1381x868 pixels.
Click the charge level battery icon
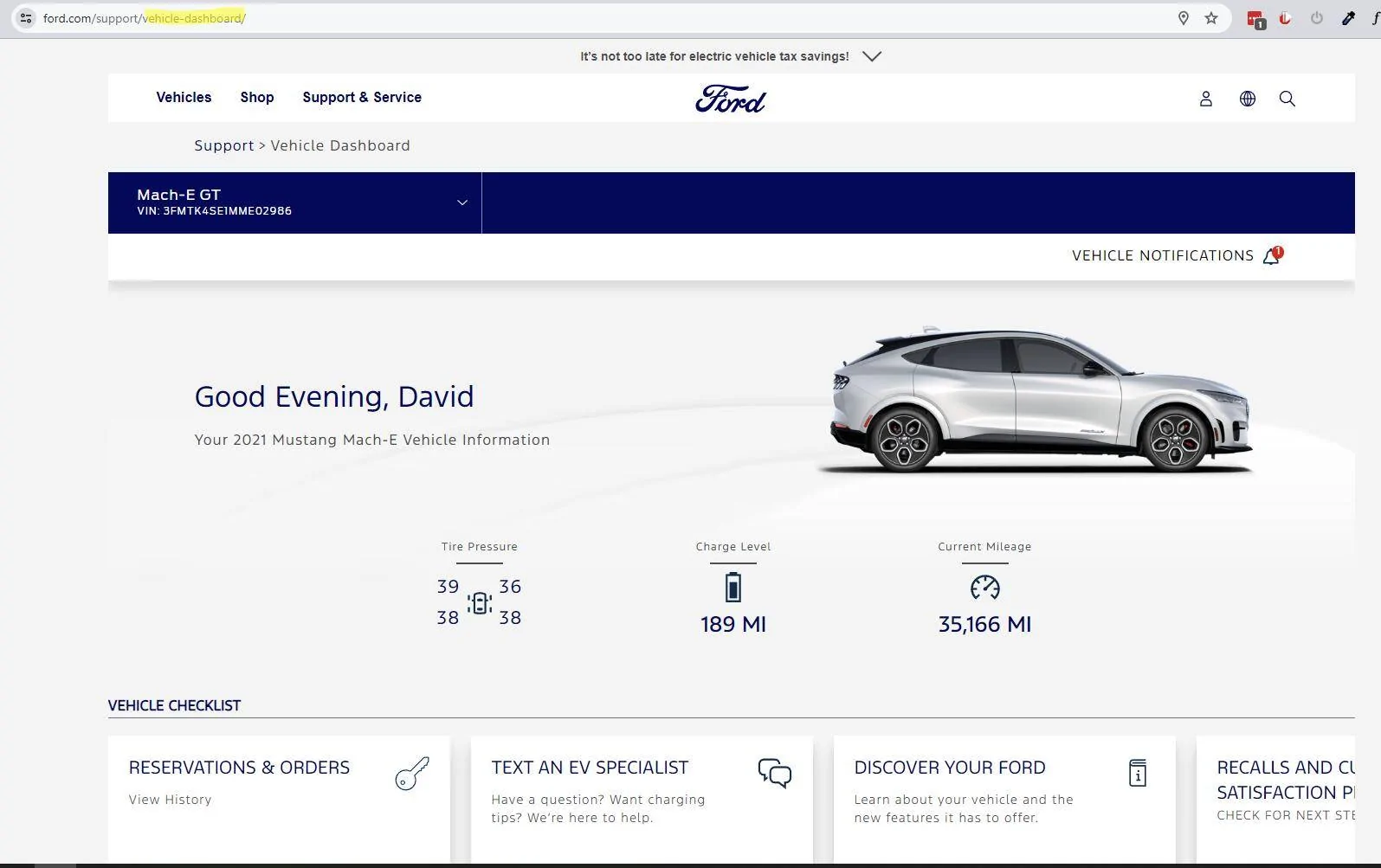732,587
